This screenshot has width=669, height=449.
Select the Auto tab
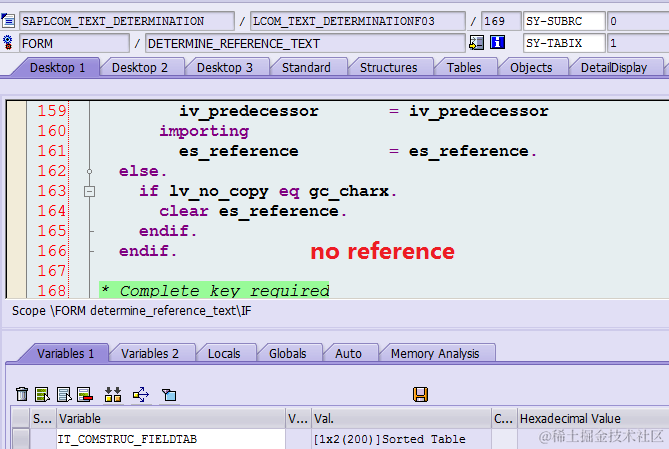[x=348, y=353]
